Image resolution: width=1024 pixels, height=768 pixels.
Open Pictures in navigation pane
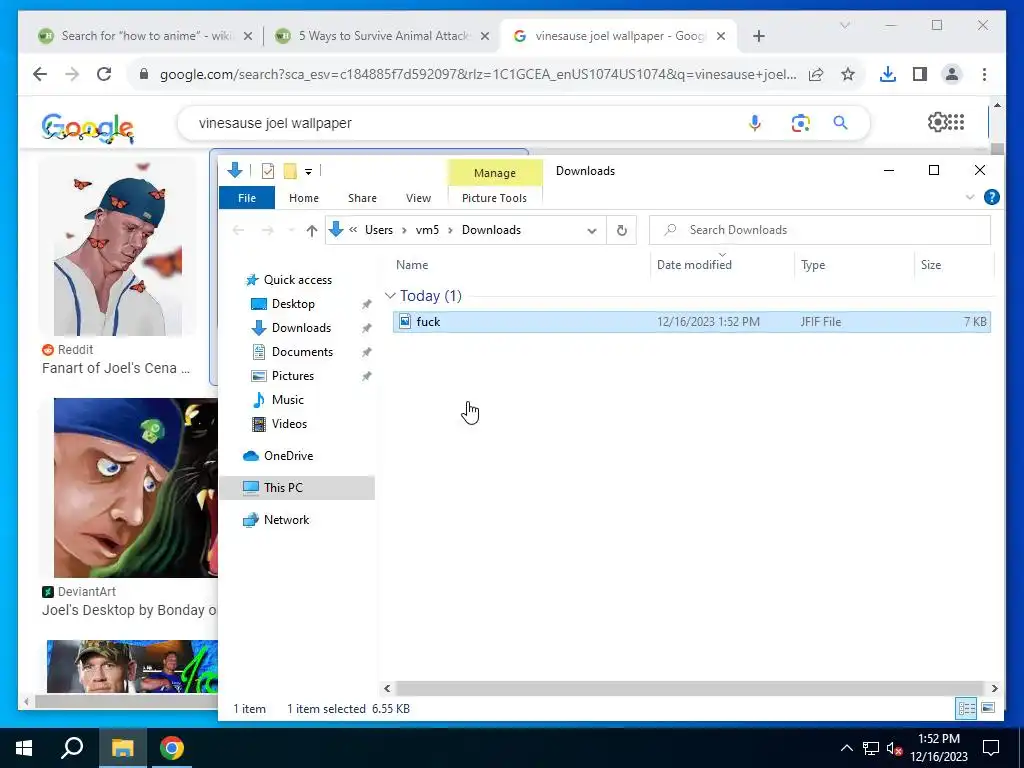[292, 376]
